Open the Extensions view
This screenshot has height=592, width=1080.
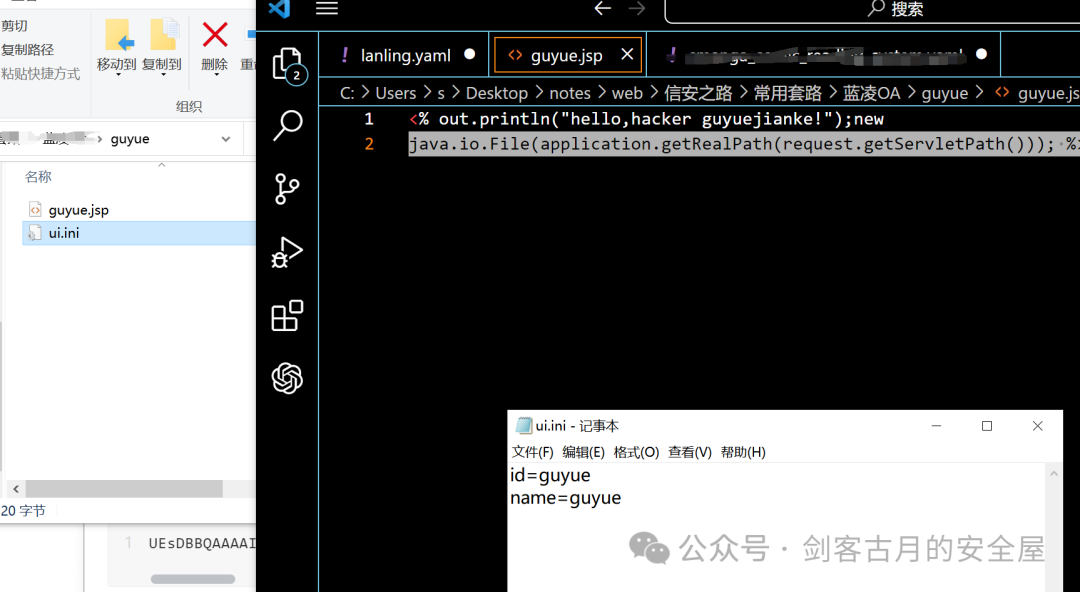click(x=287, y=316)
